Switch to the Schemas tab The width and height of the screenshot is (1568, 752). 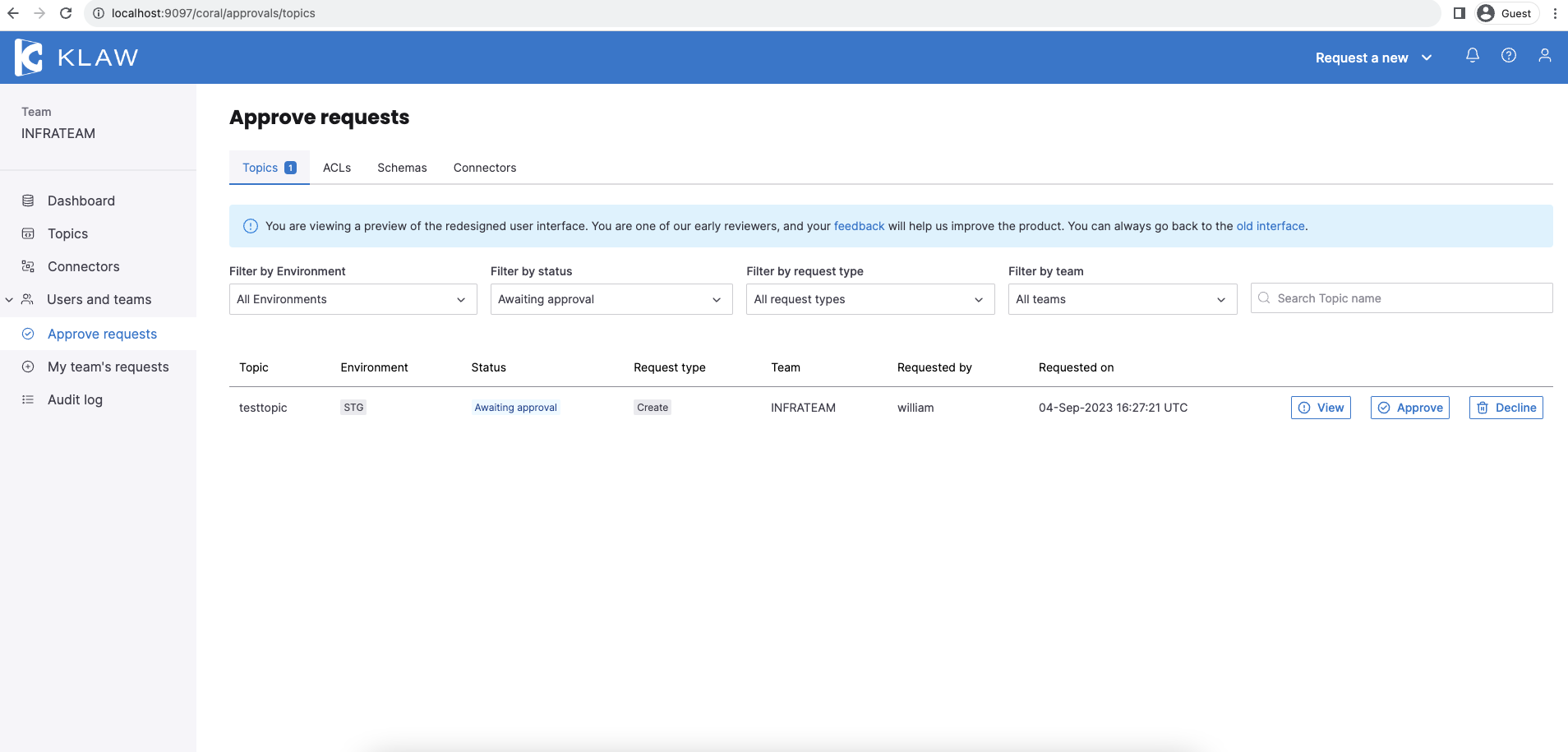tap(401, 168)
